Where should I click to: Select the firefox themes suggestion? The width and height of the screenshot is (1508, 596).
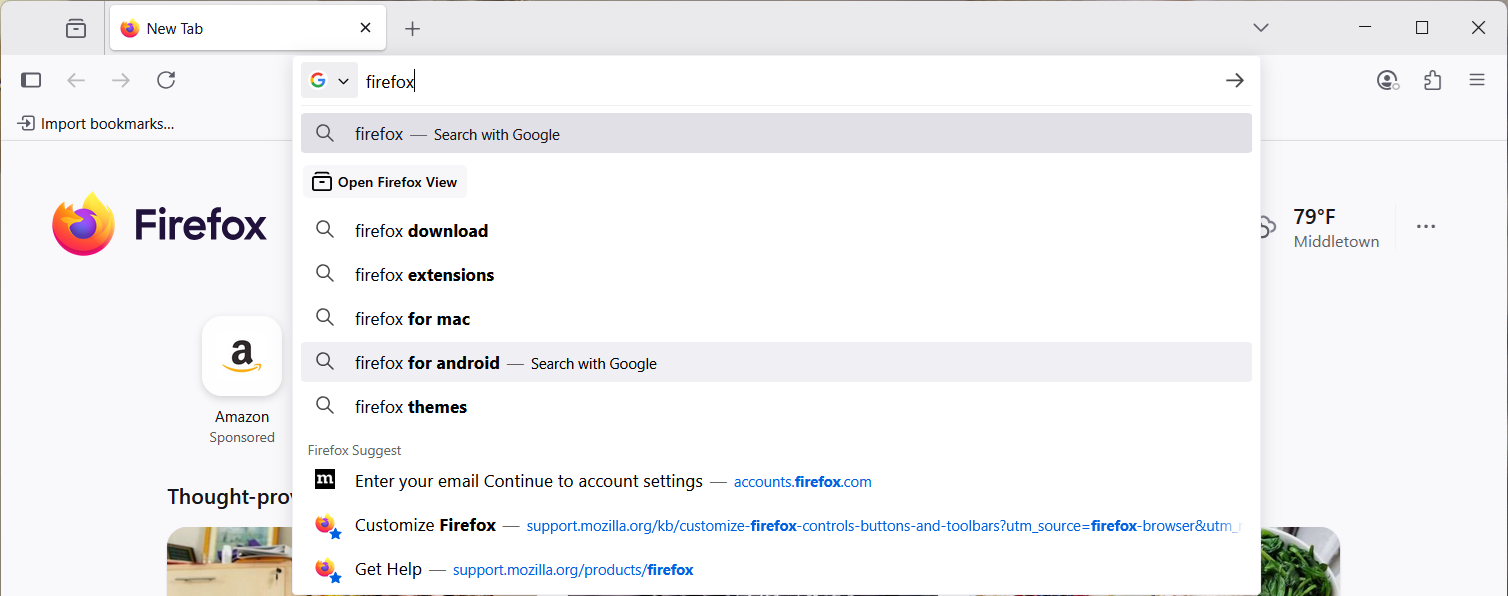pos(410,406)
